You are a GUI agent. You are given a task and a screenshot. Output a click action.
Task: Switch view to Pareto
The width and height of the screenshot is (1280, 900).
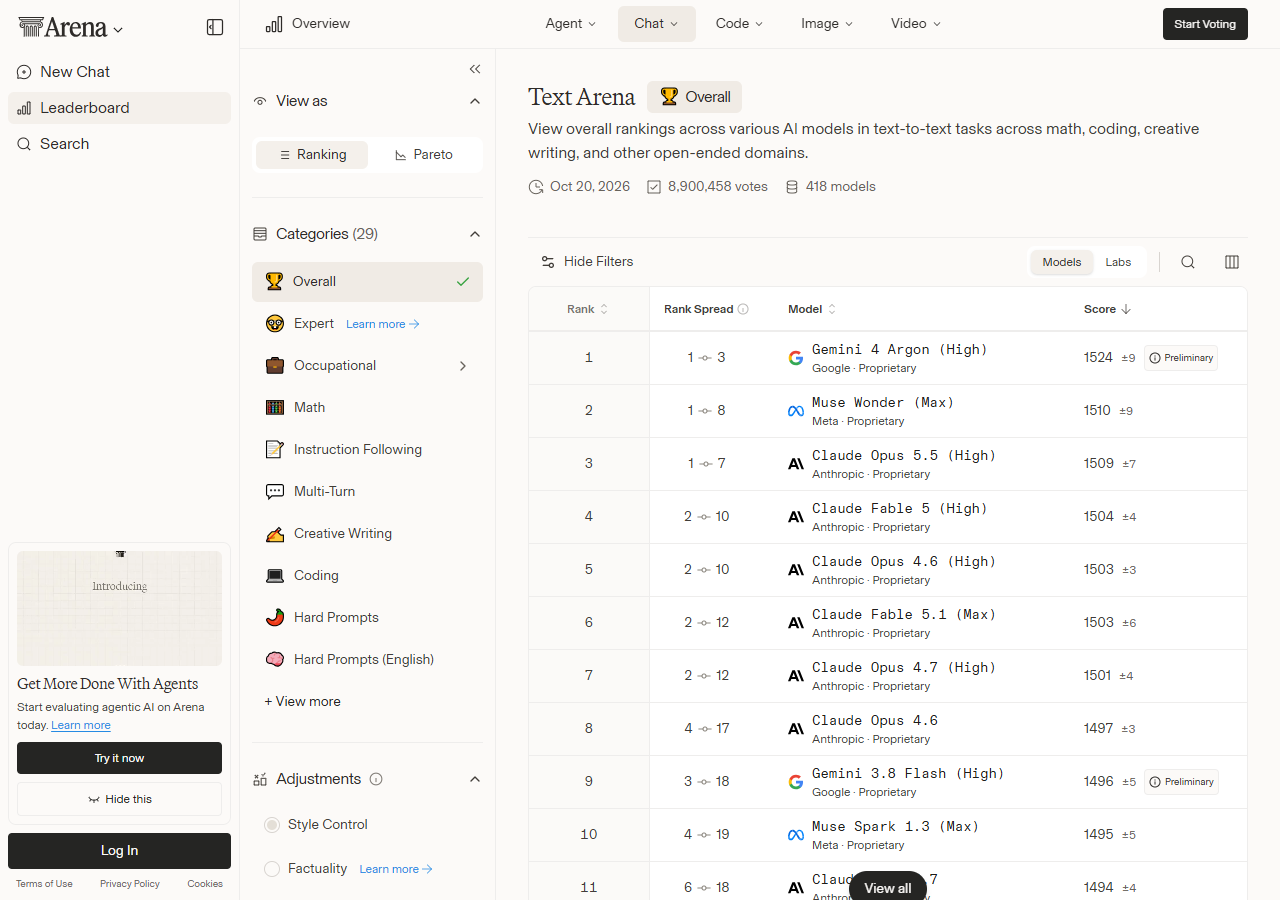pos(424,155)
